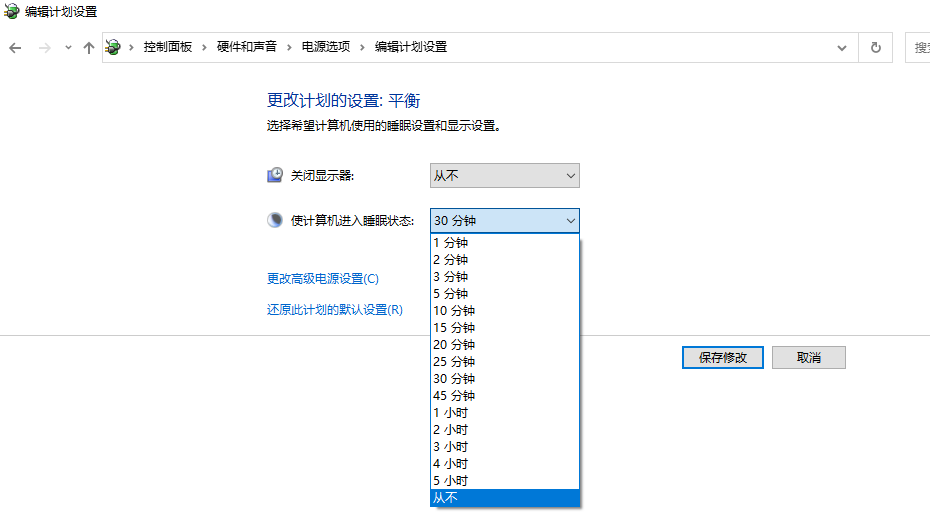This screenshot has width=930, height=527.
Task: Select 1 分钟 from the list
Action: (x=505, y=242)
